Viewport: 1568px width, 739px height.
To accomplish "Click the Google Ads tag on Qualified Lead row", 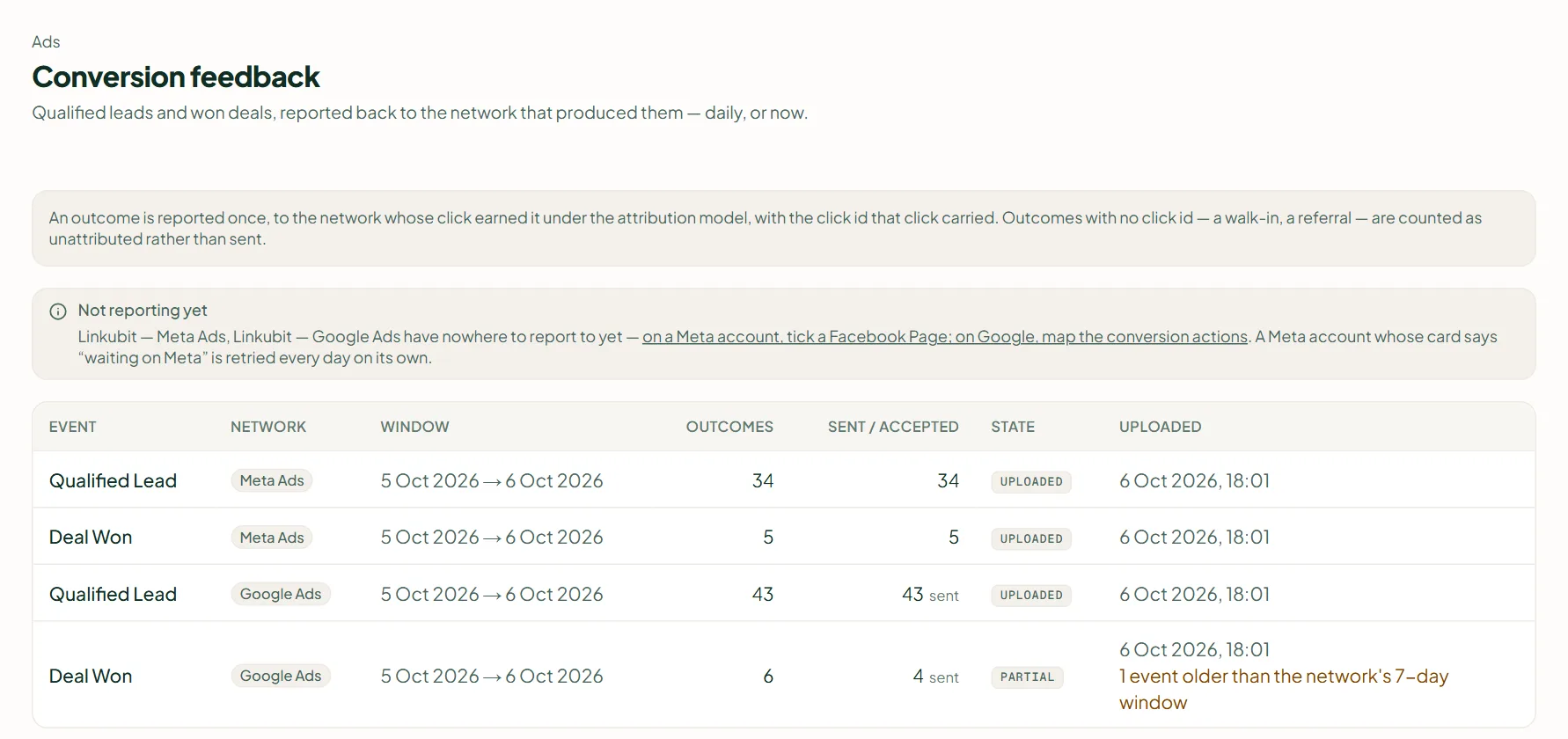I will click(x=281, y=595).
